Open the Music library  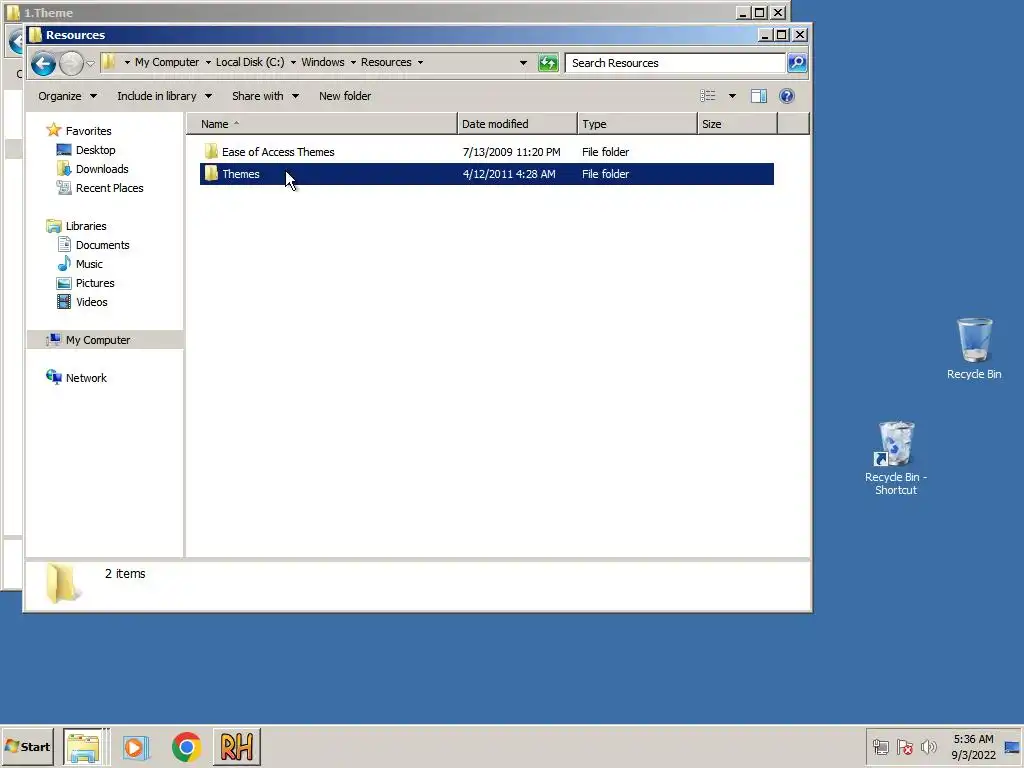click(89, 264)
